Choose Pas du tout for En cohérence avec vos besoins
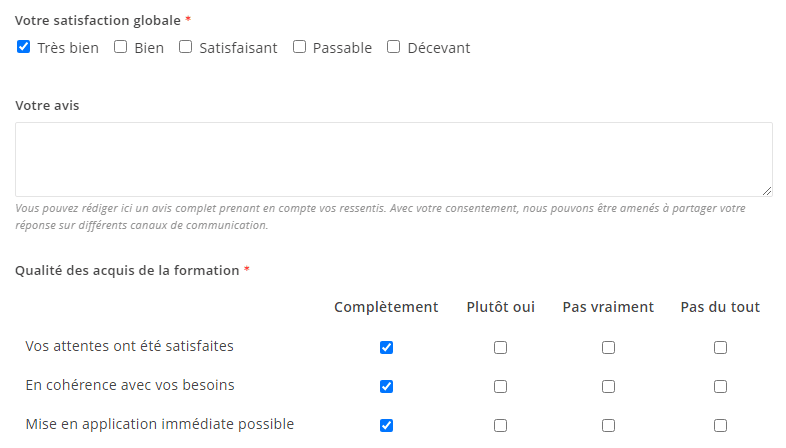 [720, 386]
